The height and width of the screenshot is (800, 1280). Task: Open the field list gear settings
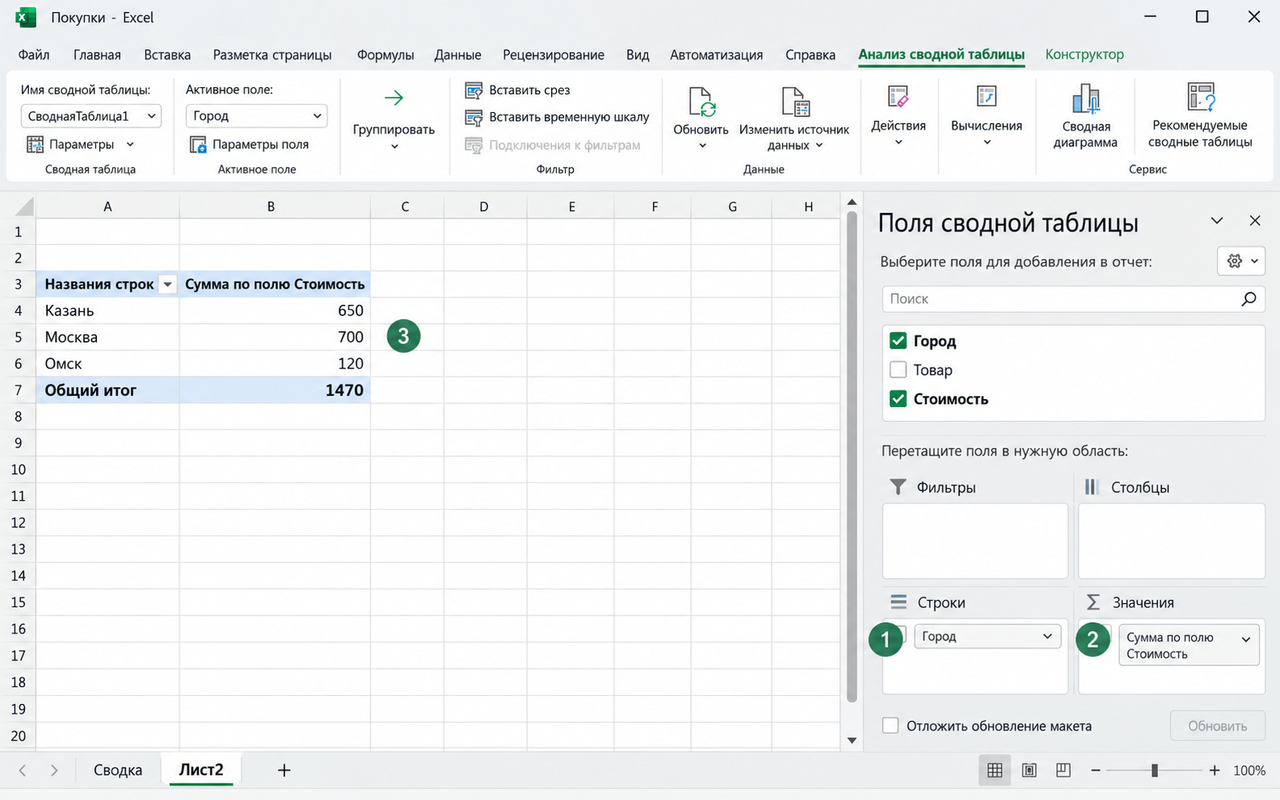coord(1241,261)
